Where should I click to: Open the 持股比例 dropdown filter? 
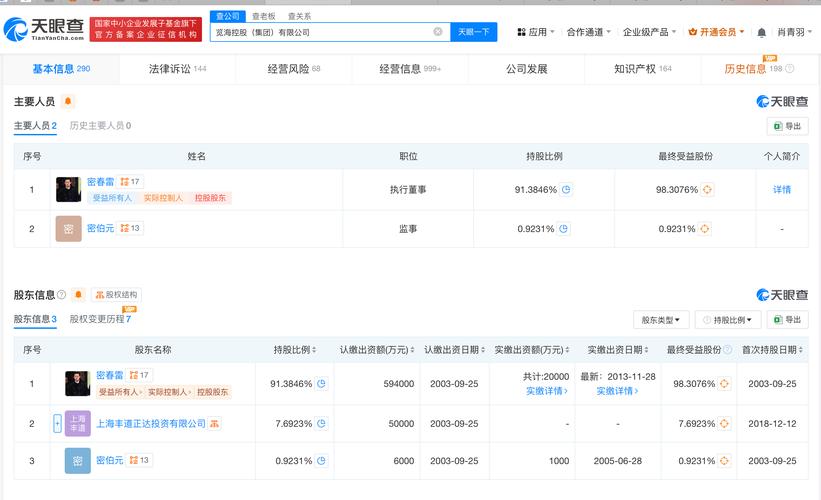pos(728,320)
